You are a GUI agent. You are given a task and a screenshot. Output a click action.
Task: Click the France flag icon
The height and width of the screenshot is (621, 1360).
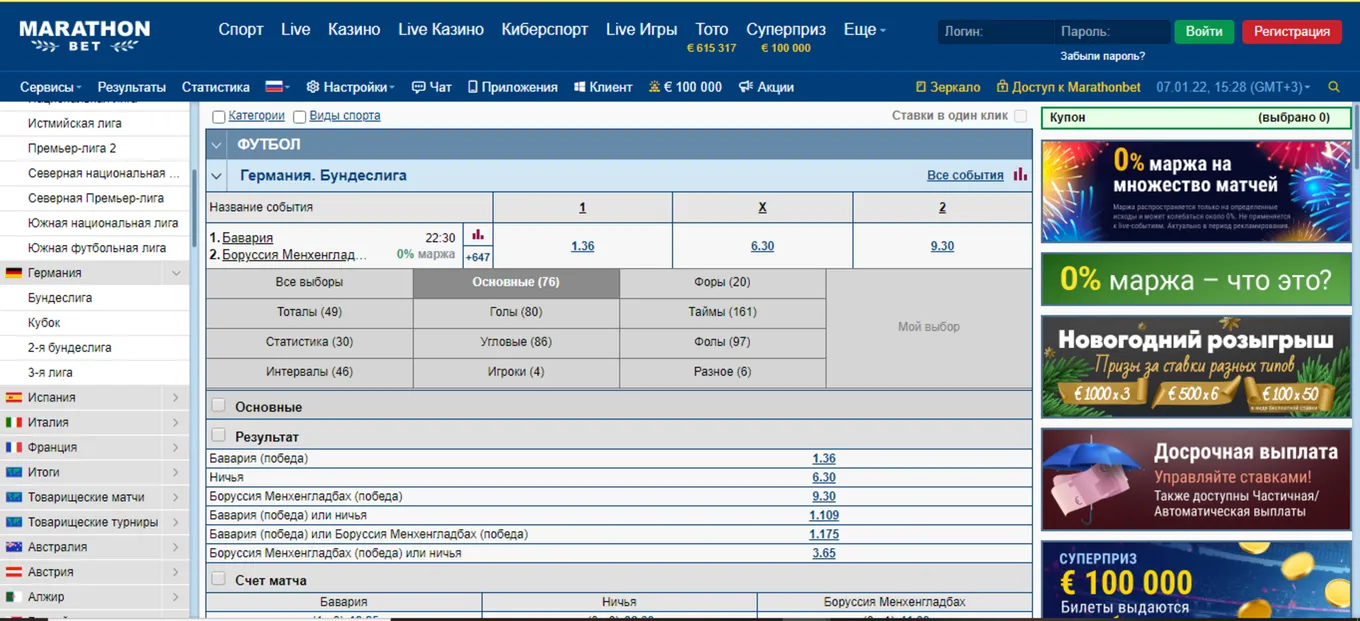14,447
